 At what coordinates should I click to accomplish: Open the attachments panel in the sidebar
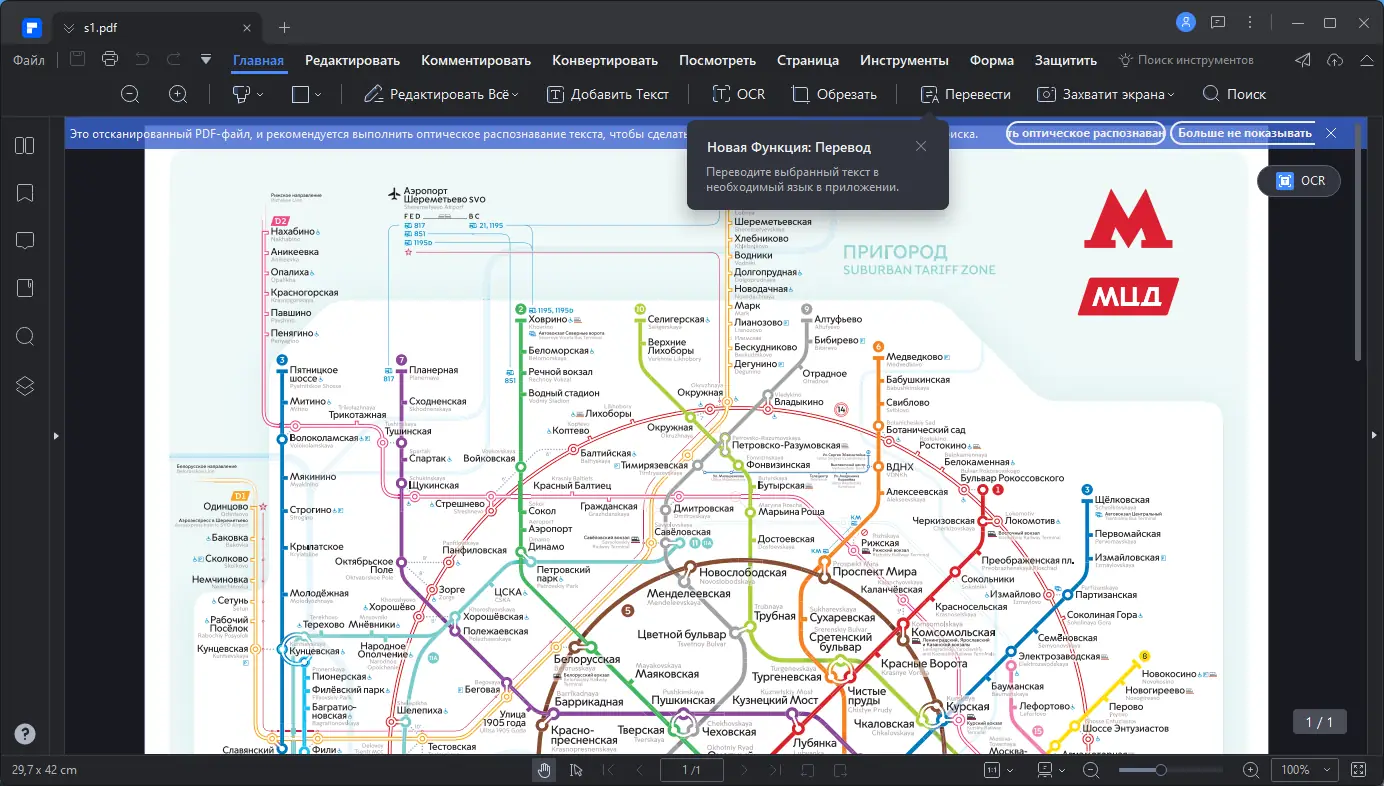(x=25, y=289)
